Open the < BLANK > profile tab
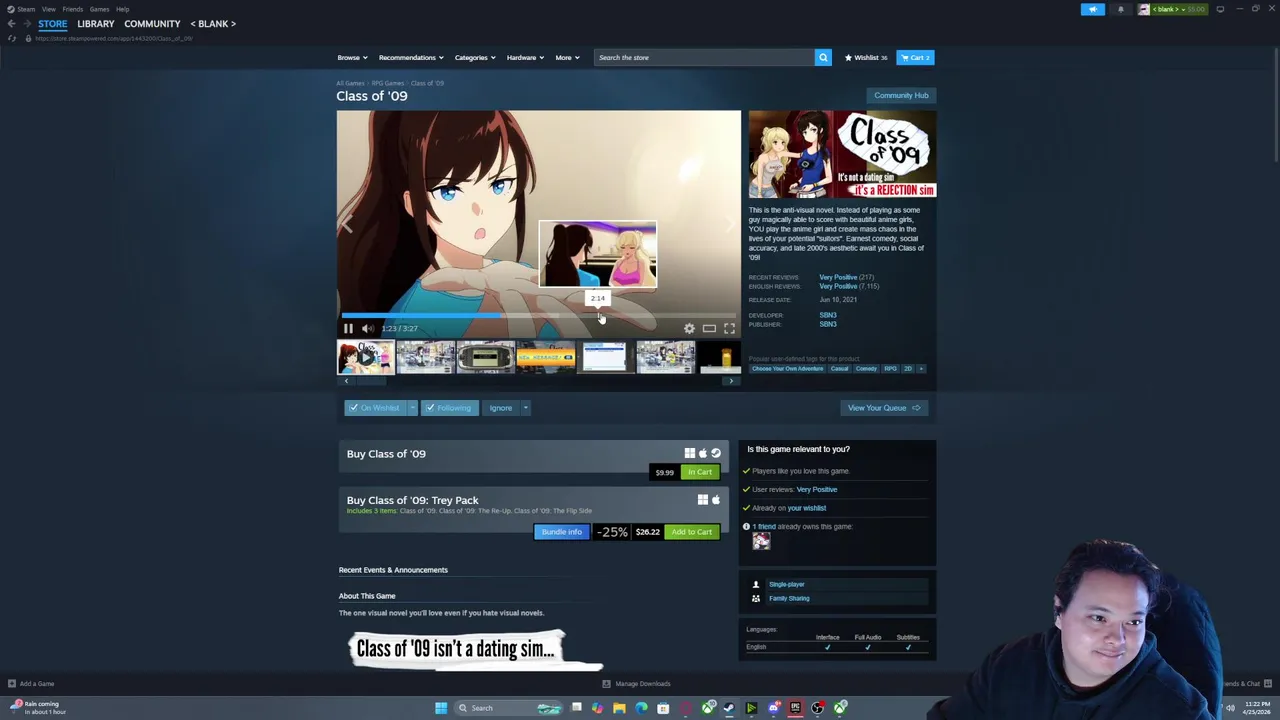 pyautogui.click(x=213, y=23)
